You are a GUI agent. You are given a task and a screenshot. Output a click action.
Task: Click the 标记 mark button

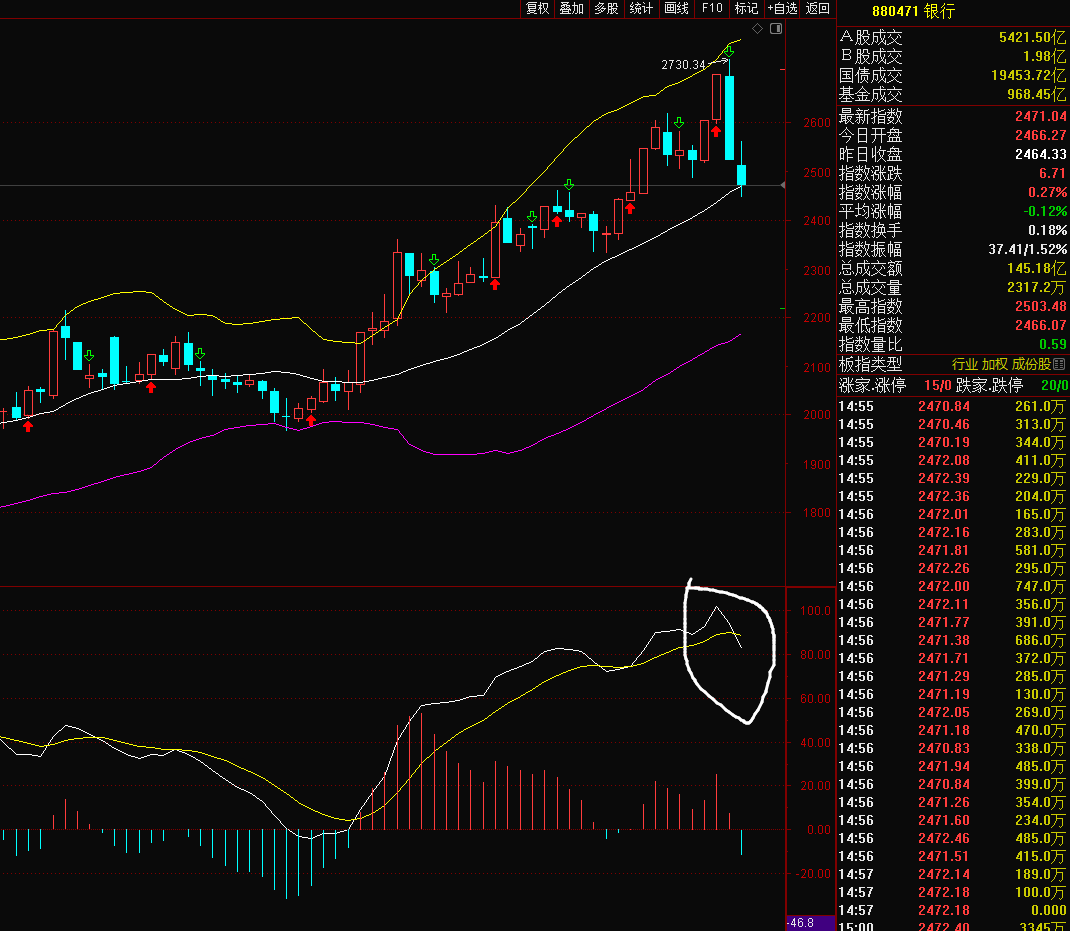pyautogui.click(x=746, y=8)
